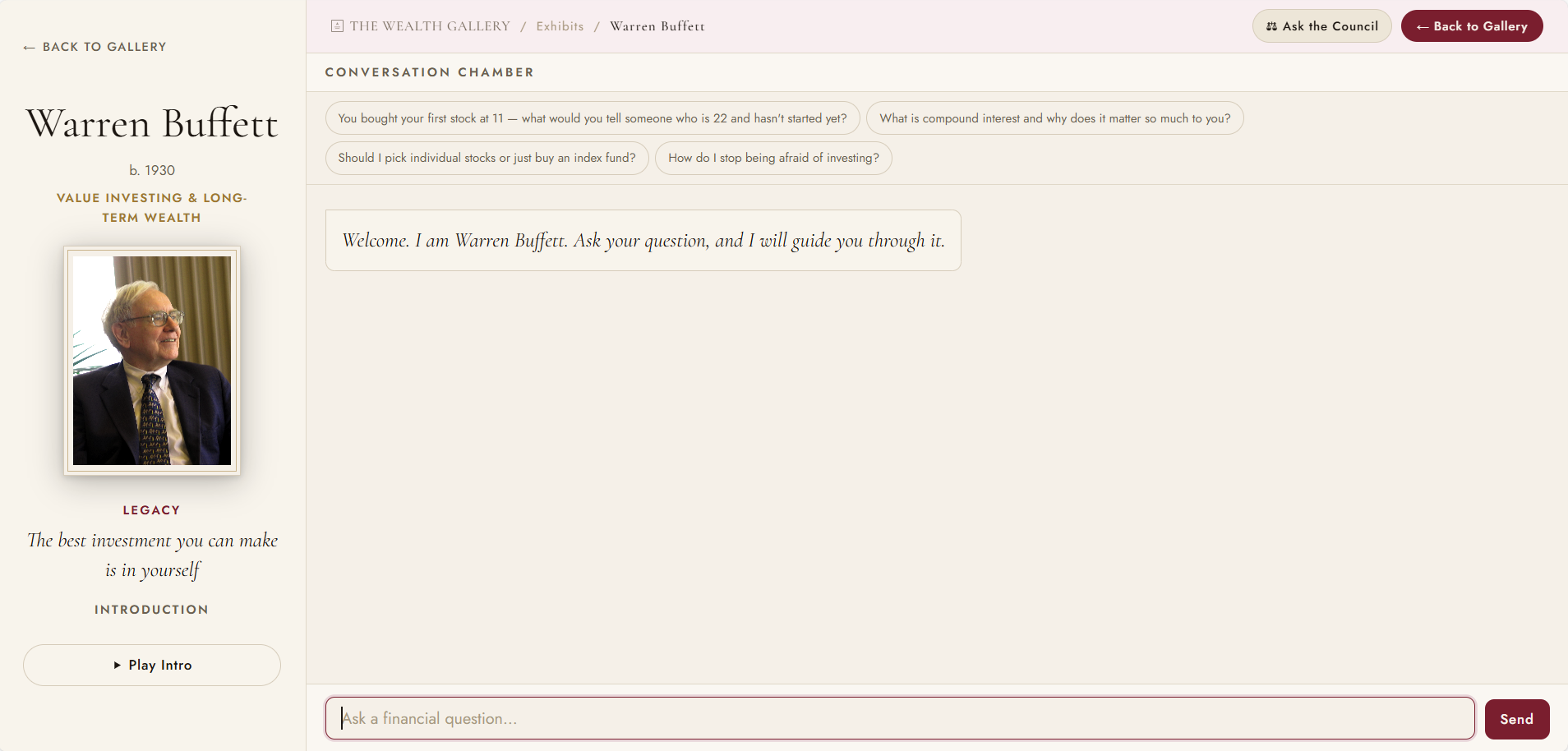Pick the 'individual stocks or index fund' suggestion
This screenshot has height=751, width=1568.
pos(487,158)
